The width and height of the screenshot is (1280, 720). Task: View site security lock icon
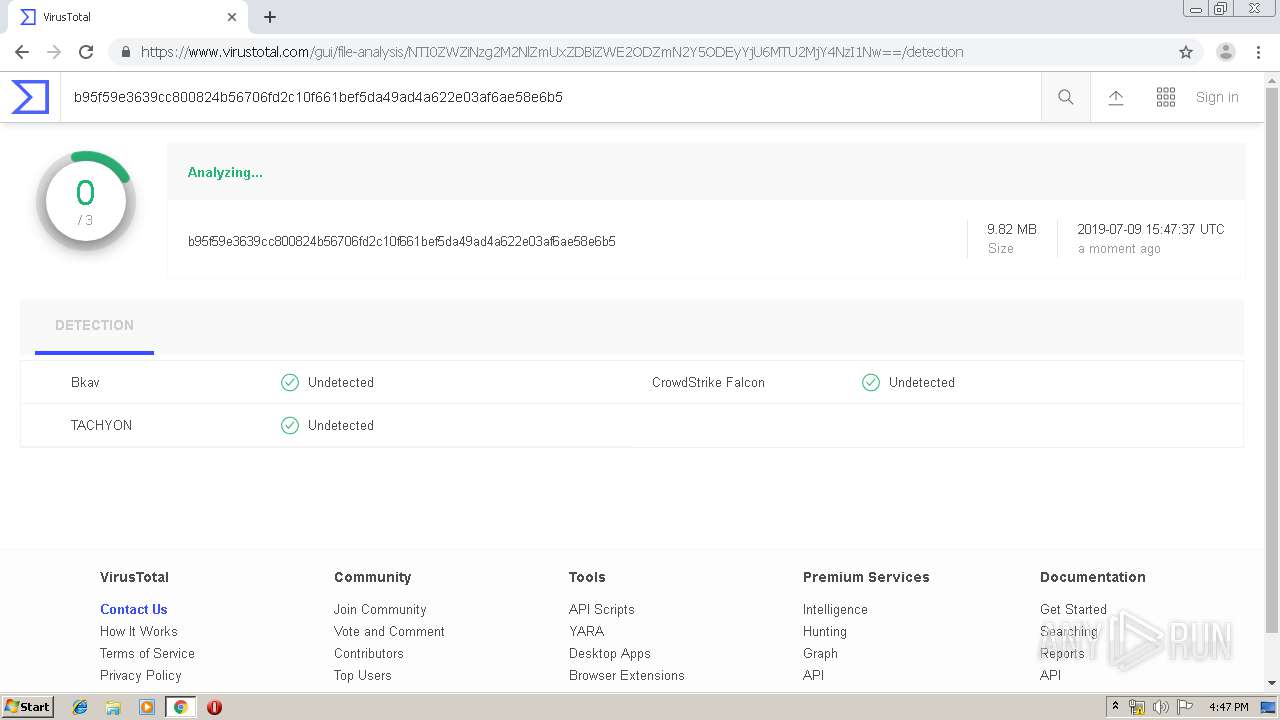point(125,52)
